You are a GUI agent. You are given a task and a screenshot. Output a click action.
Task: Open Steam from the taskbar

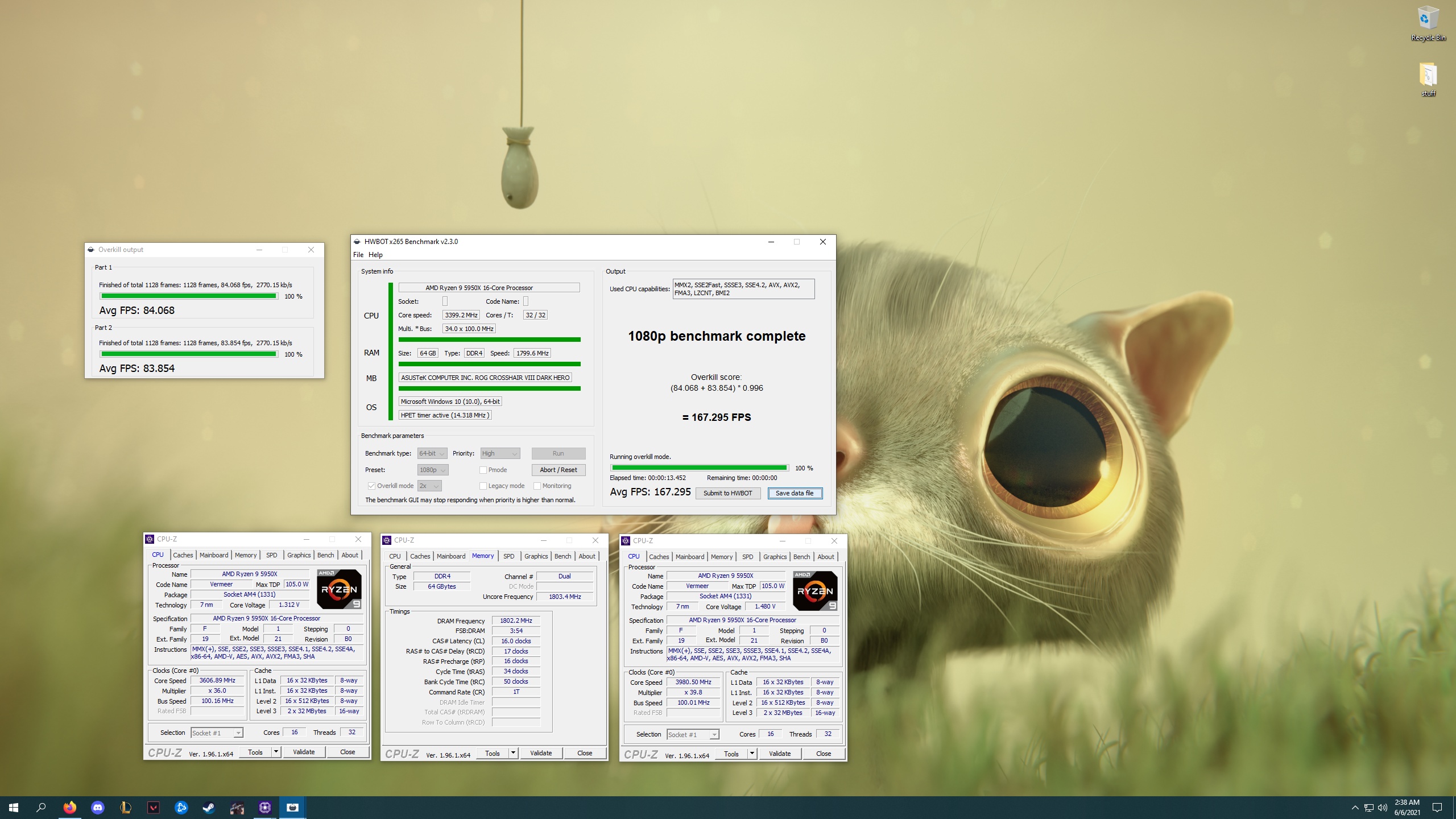[209, 807]
